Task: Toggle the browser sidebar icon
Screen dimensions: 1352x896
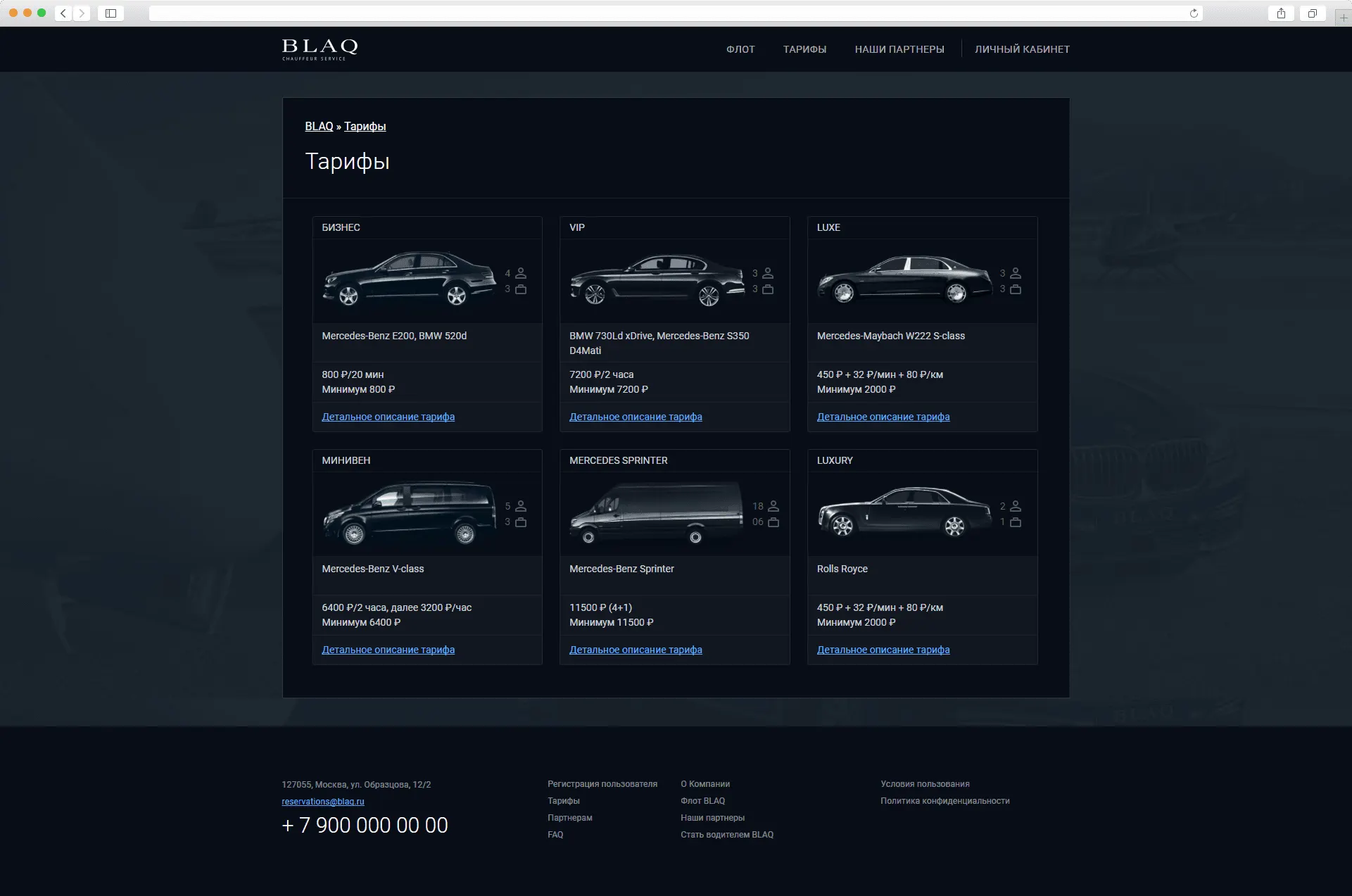Action: 110,13
